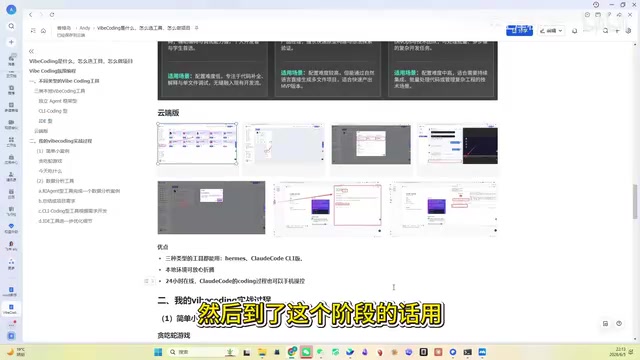
Task: Jump to outline item '云端版'
Action: click(41, 131)
